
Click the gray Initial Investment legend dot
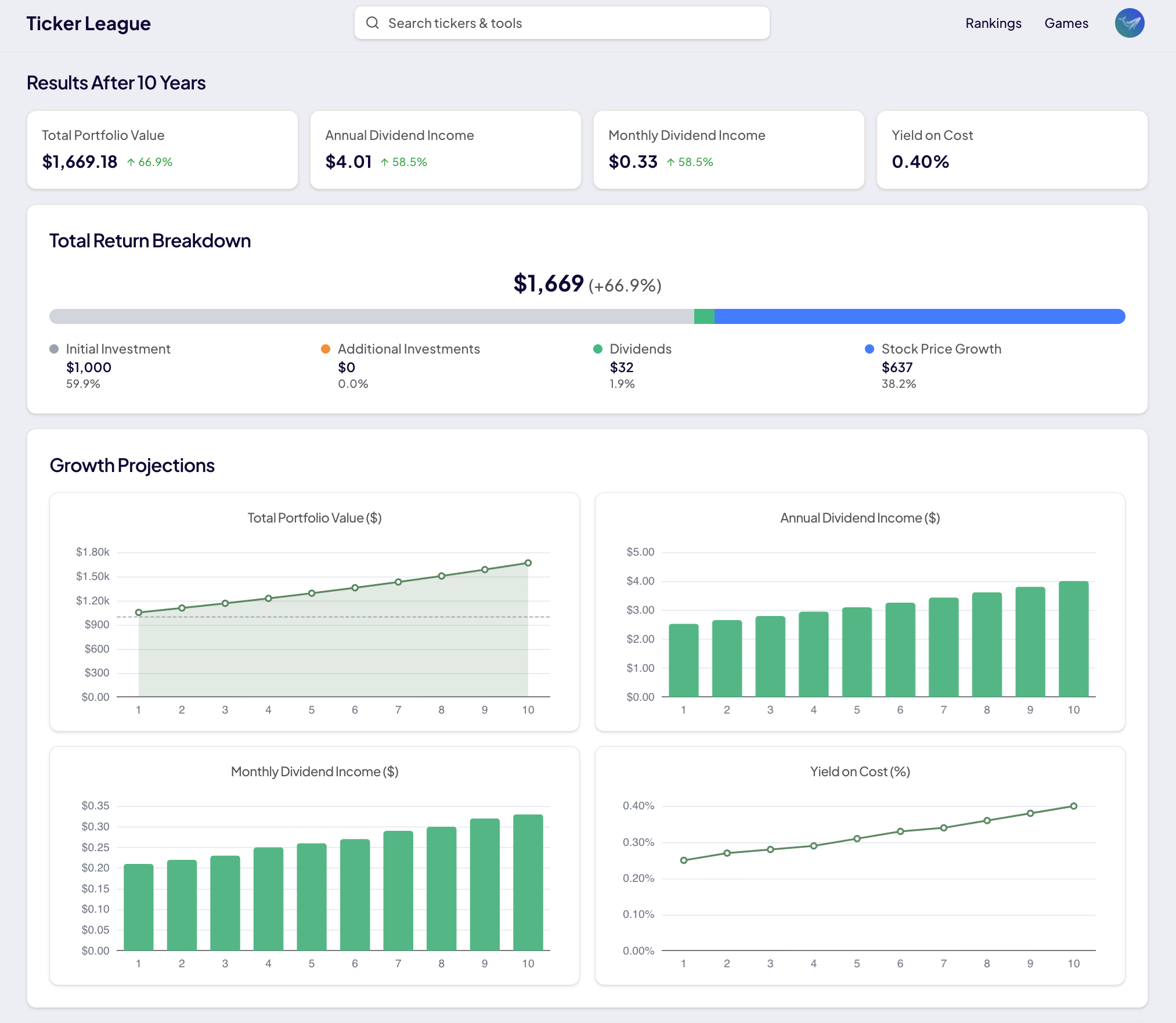[x=54, y=349]
